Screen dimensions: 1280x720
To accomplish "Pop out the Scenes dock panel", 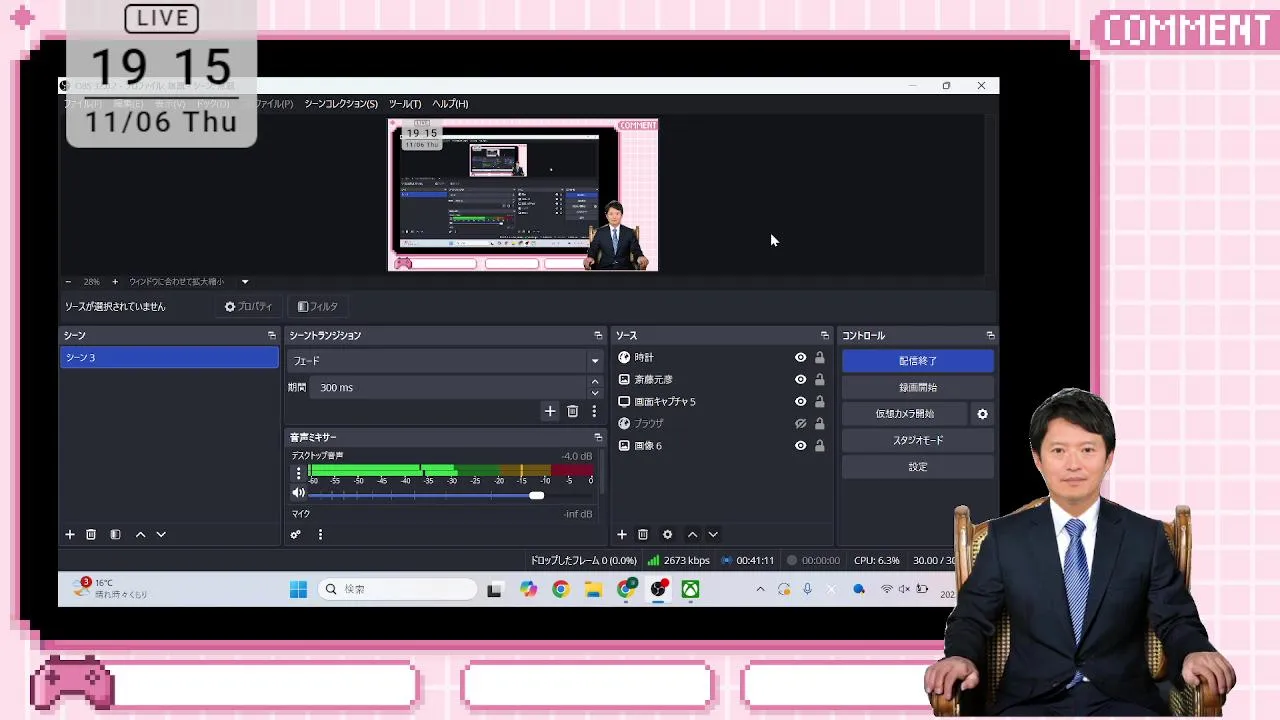I will point(271,336).
